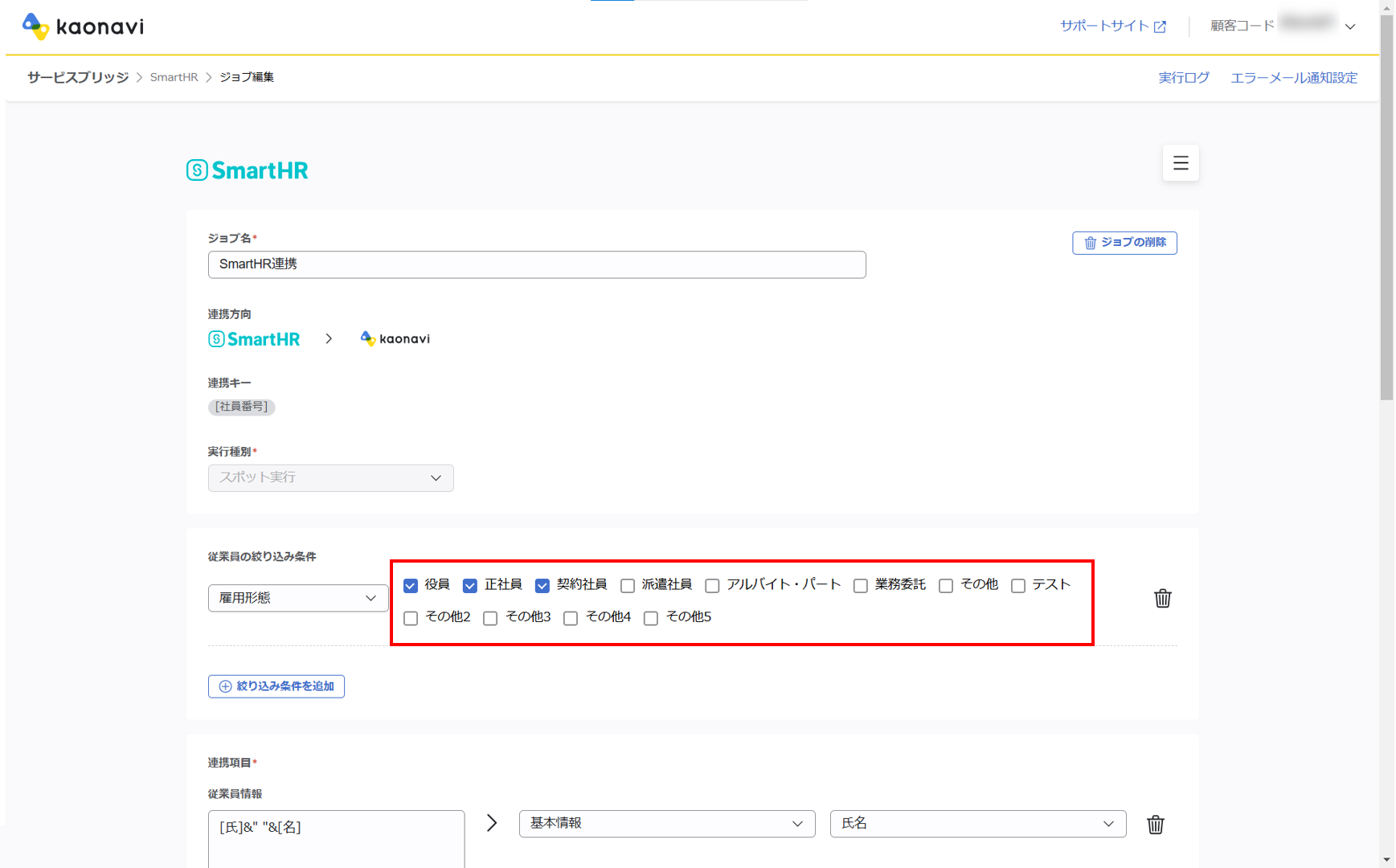Screen dimensions: 1396x868
Task: Check the アルバイト・パート checkbox
Action: tap(712, 586)
